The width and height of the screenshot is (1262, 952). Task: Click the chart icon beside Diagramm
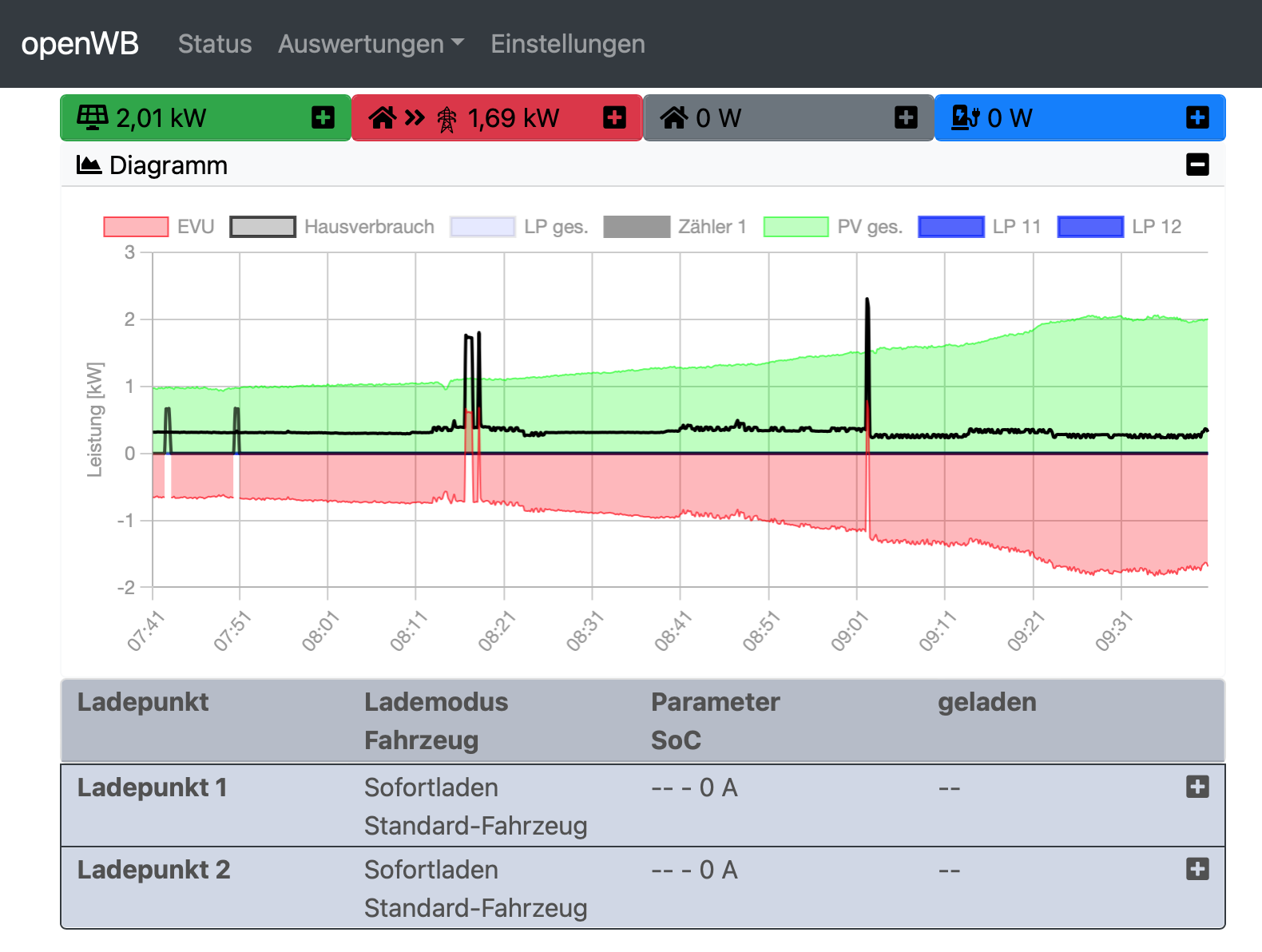89,165
